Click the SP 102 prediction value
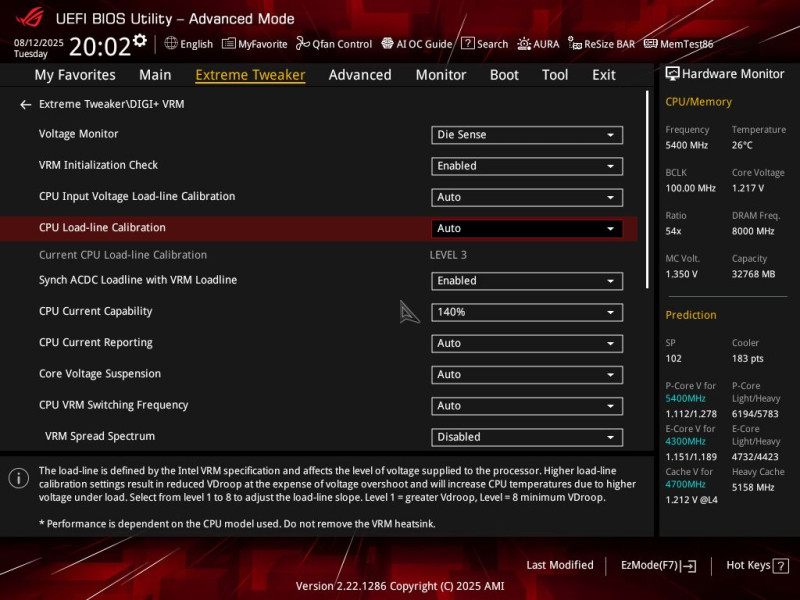This screenshot has width=800, height=600. click(x=673, y=359)
